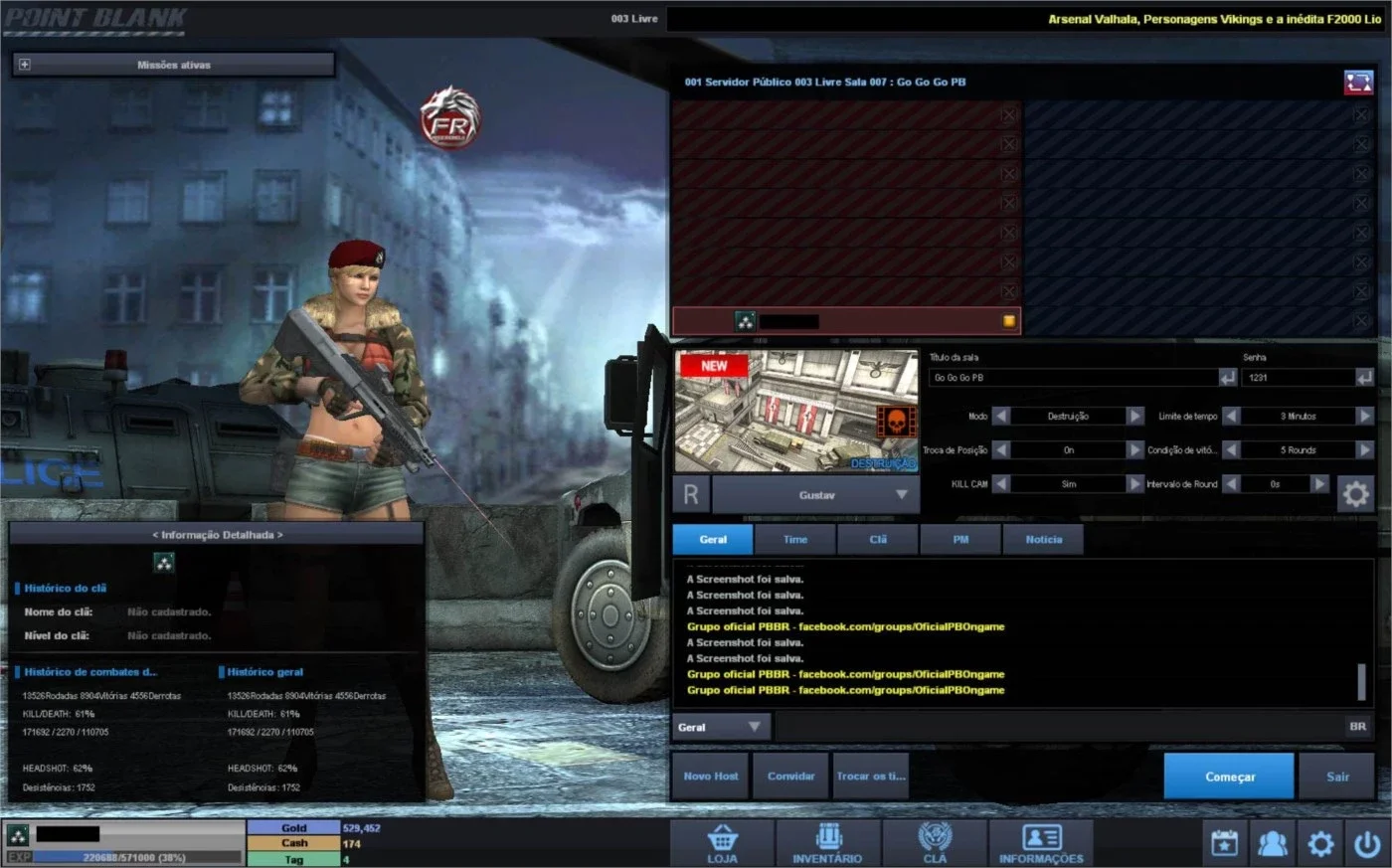
Task: Click the BR language button in chat
Action: (x=1358, y=727)
